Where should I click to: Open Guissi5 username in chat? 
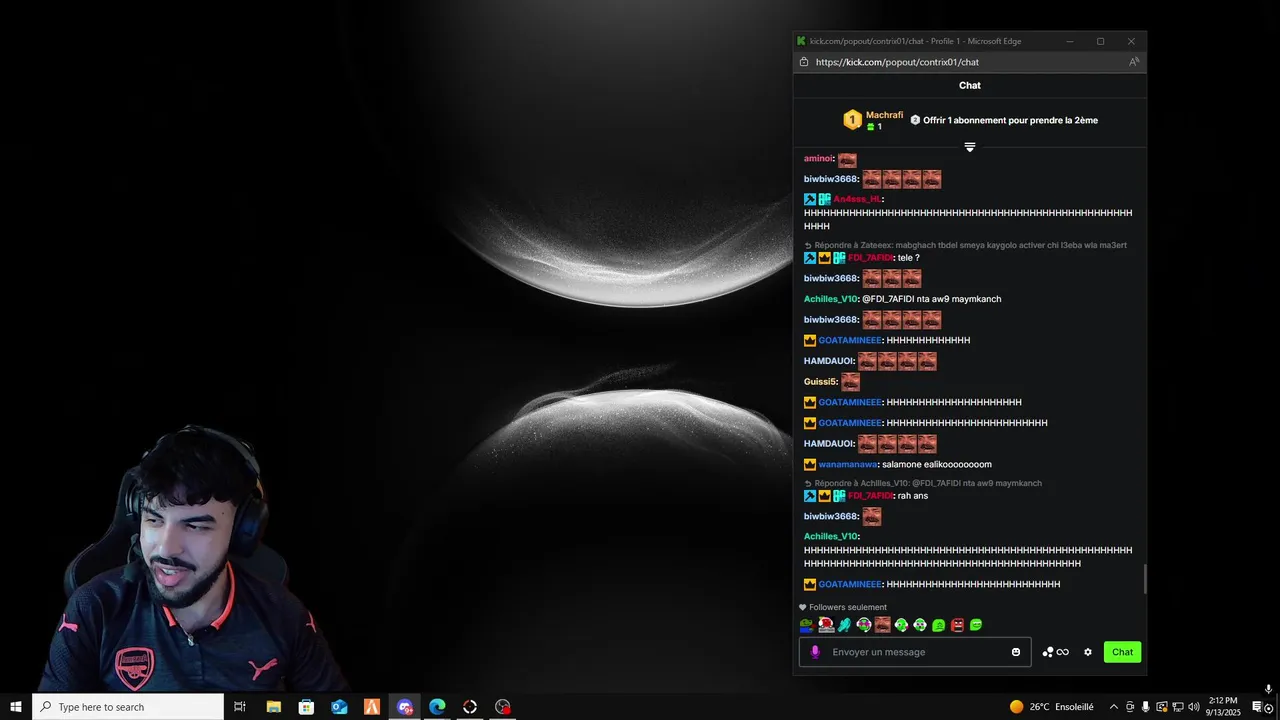820,382
